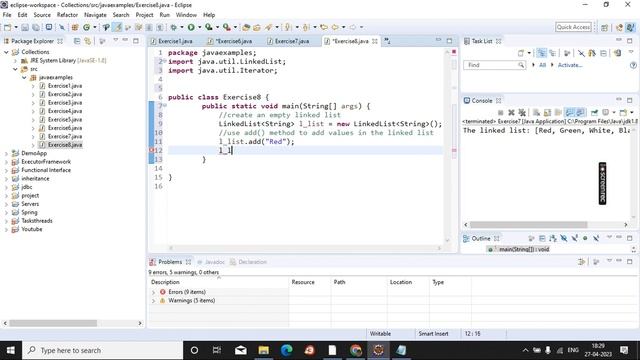Toggle Sort alphabetically in Outline panel
Screen dimensions: 640x360
553,238
